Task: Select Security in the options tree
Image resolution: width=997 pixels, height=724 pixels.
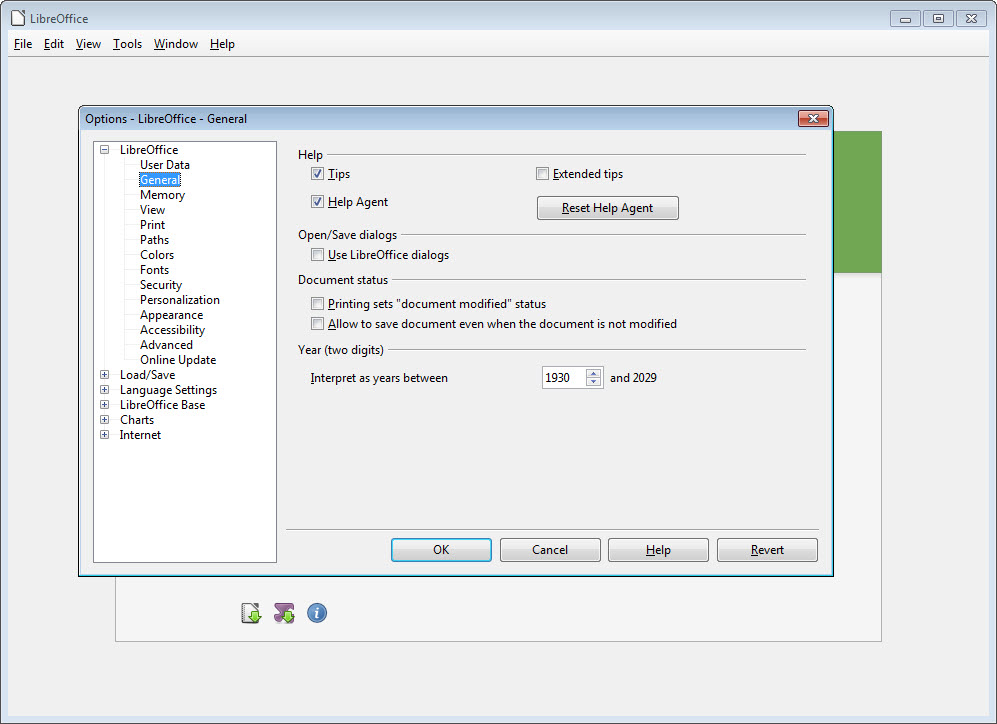Action: click(161, 285)
